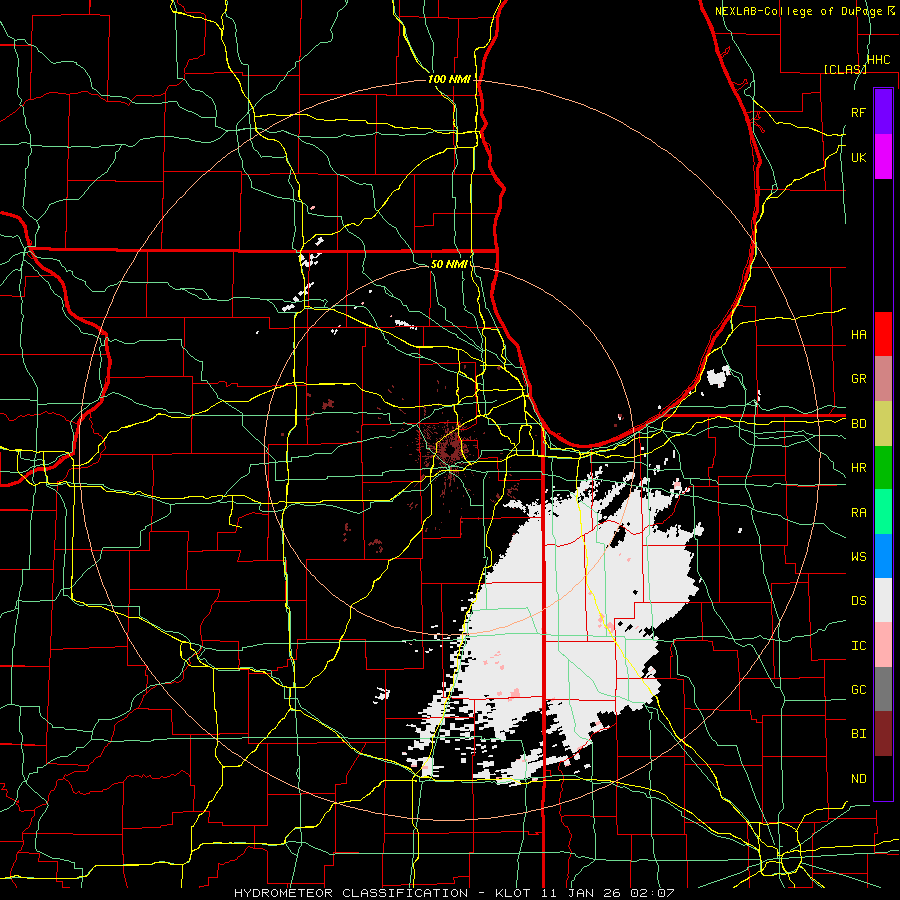Click the HA legend label

(x=858, y=335)
